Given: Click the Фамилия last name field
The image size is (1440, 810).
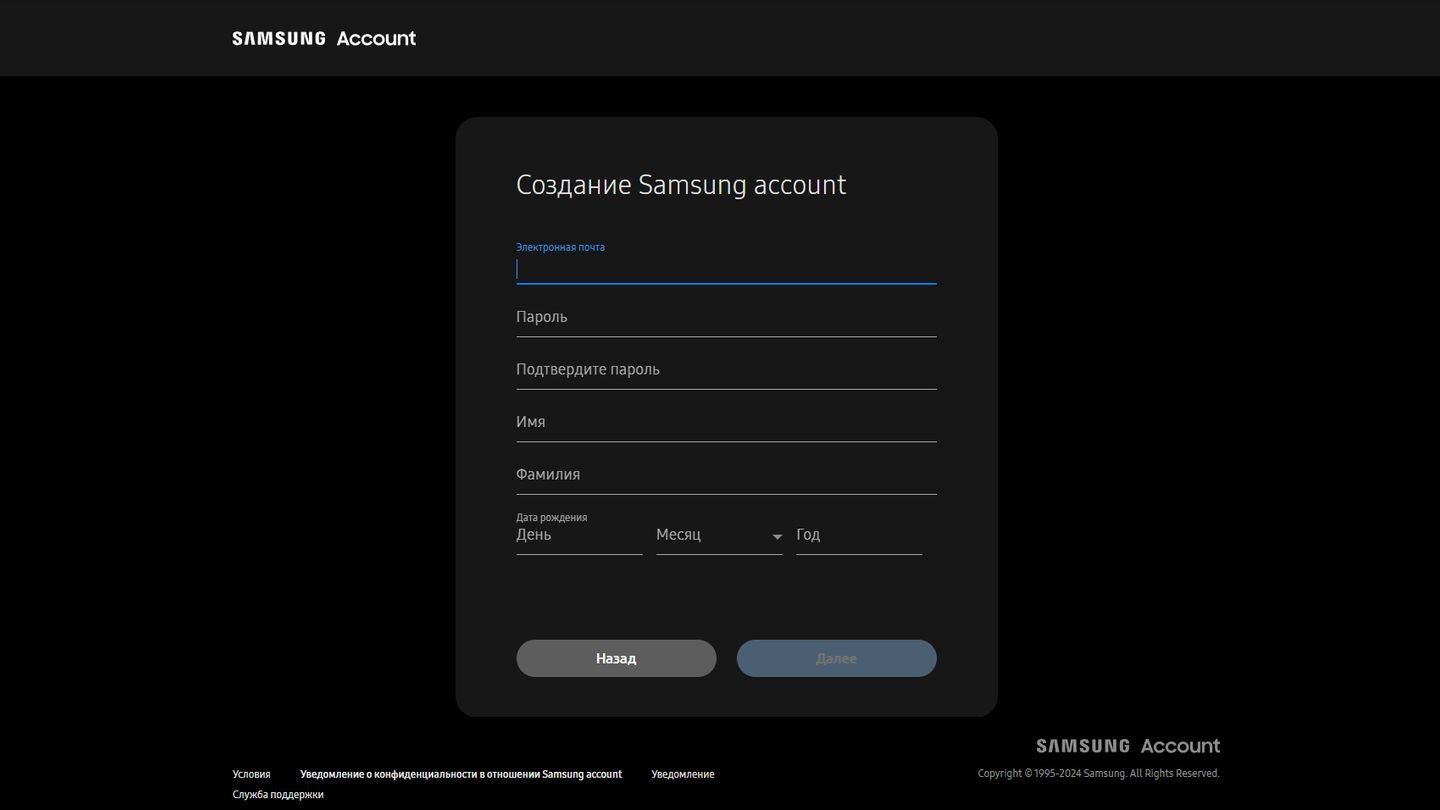Looking at the screenshot, I should click(726, 475).
